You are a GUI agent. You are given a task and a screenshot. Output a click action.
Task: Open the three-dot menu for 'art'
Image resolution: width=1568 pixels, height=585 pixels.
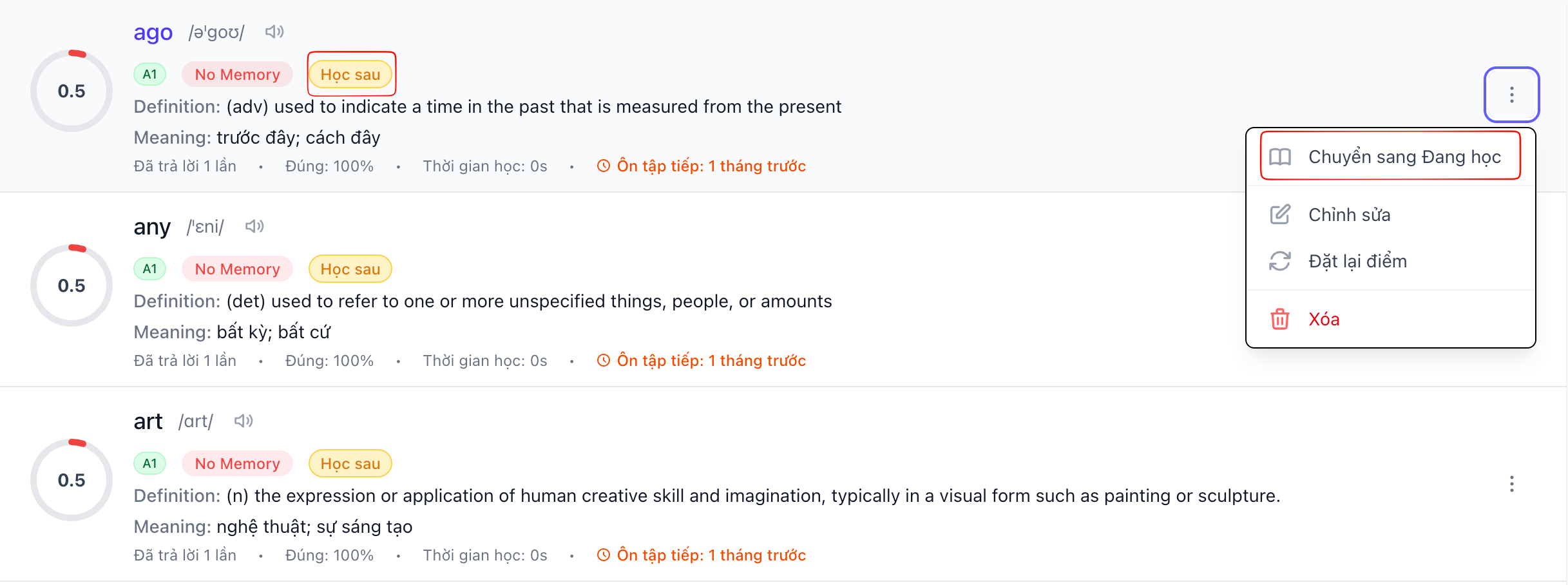point(1511,484)
